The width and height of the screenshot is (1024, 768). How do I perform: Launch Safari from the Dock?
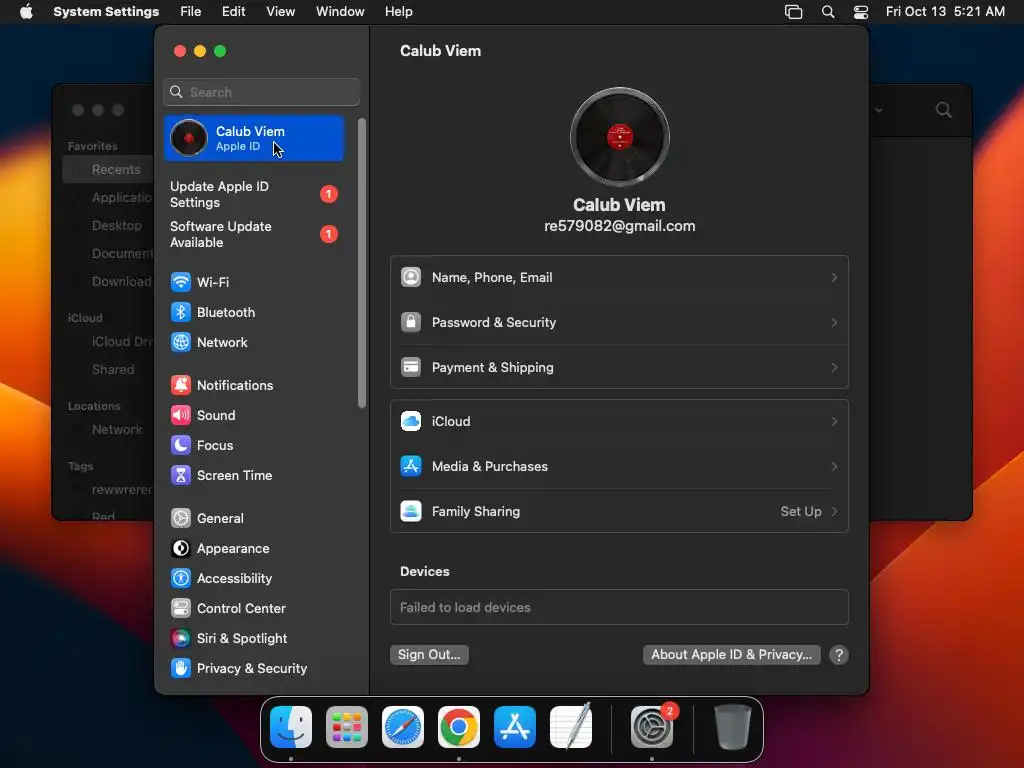403,727
